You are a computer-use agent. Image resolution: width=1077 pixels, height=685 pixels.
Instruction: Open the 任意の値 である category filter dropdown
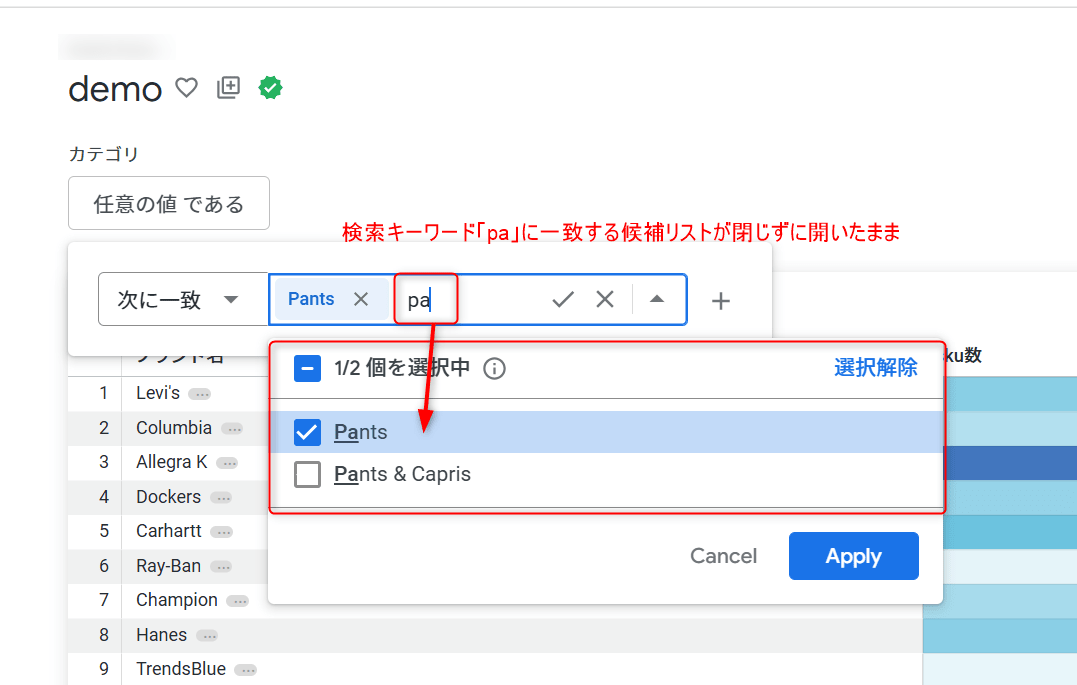pos(168,203)
